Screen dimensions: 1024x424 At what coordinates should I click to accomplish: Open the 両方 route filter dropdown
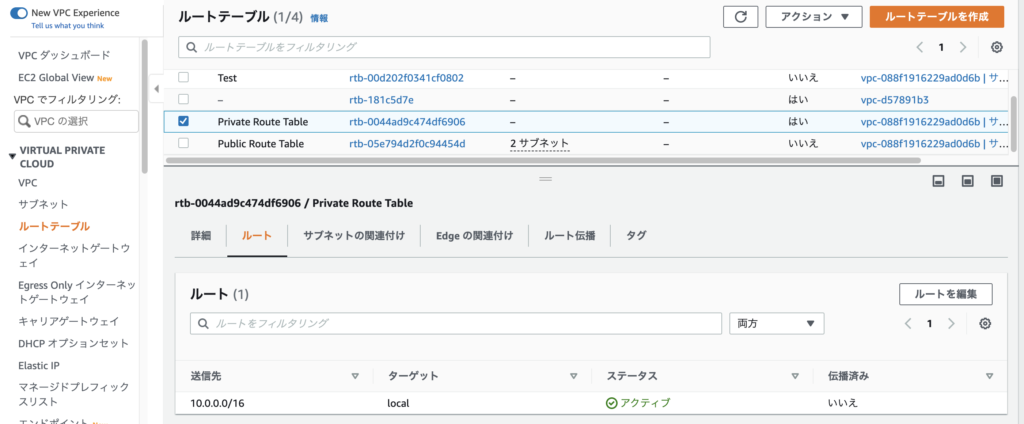776,323
